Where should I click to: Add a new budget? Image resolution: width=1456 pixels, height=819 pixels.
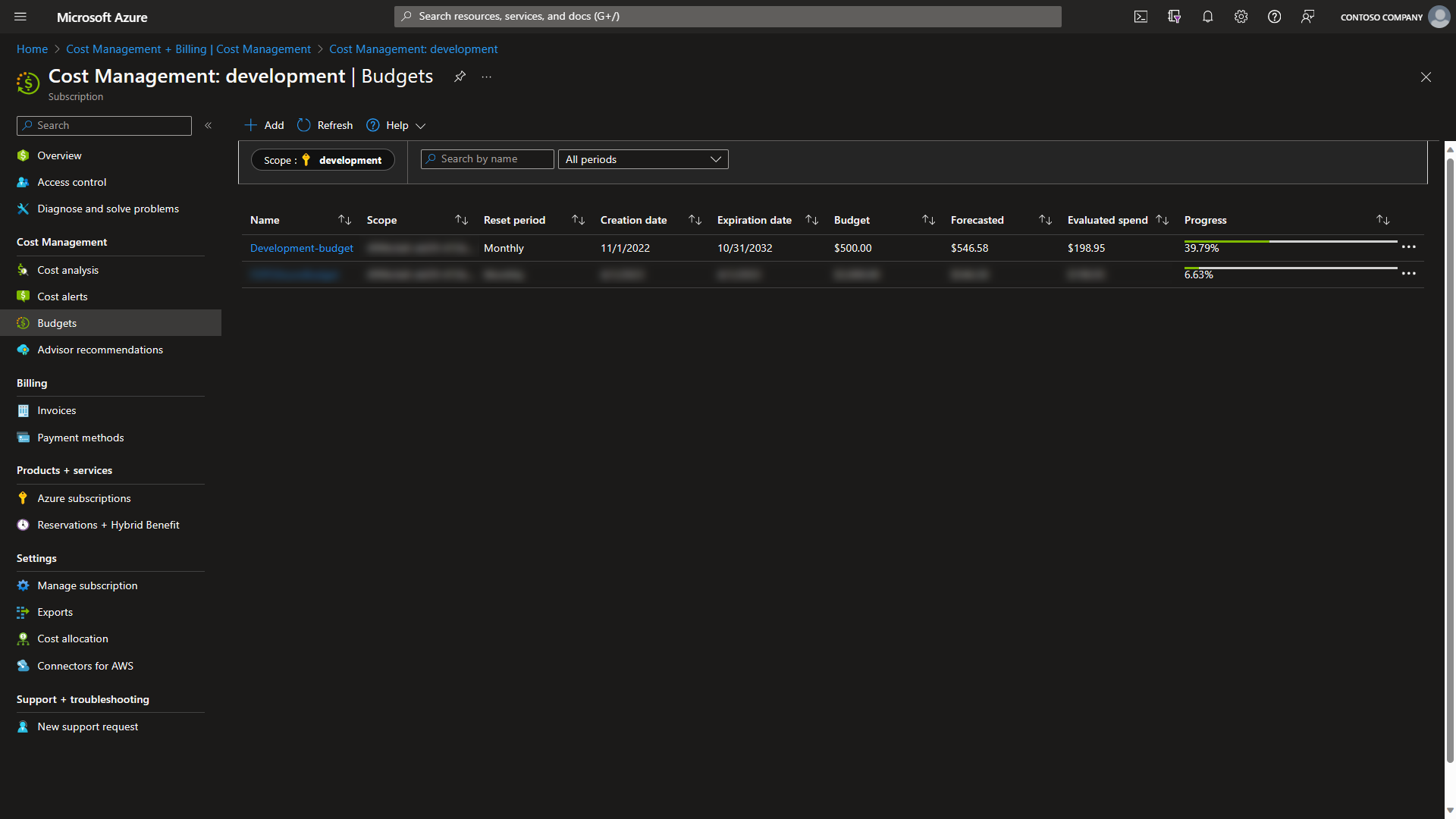[264, 125]
